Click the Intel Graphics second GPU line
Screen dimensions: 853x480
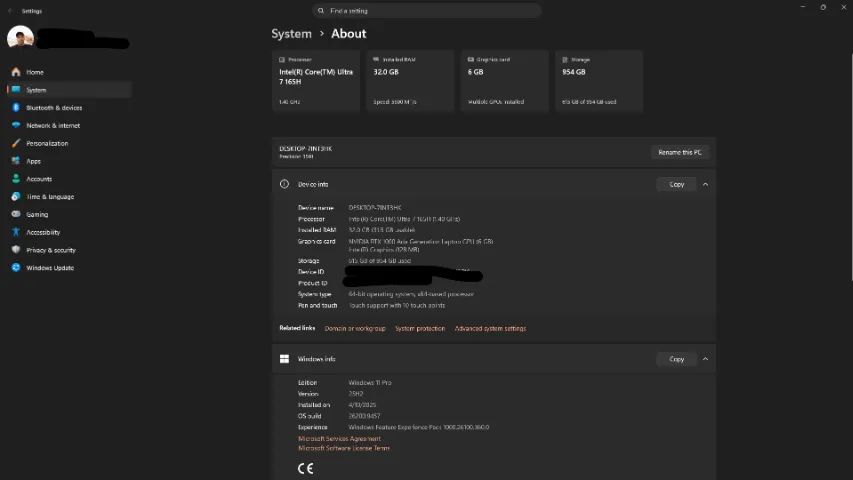pos(384,250)
